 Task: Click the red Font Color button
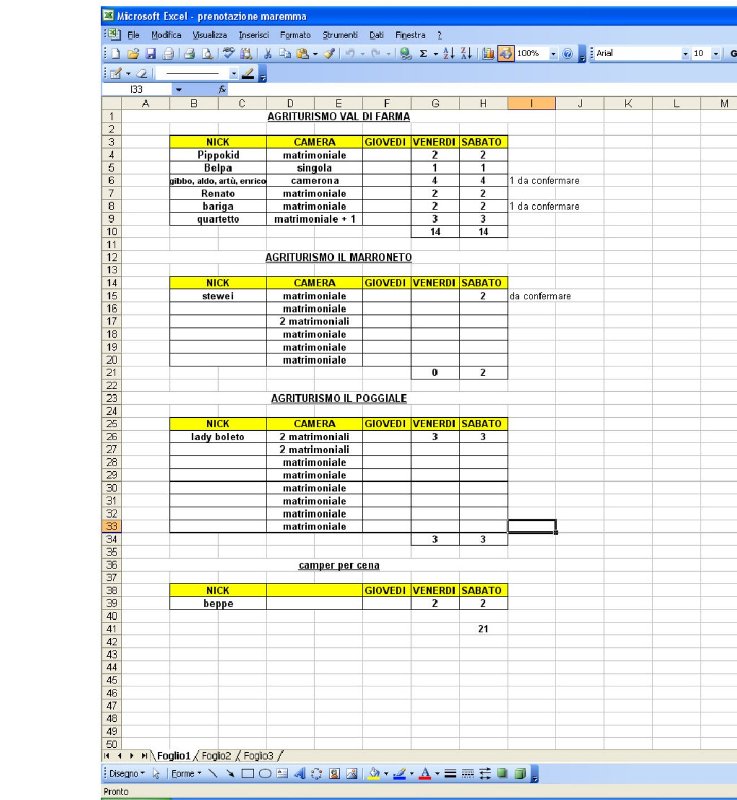424,773
